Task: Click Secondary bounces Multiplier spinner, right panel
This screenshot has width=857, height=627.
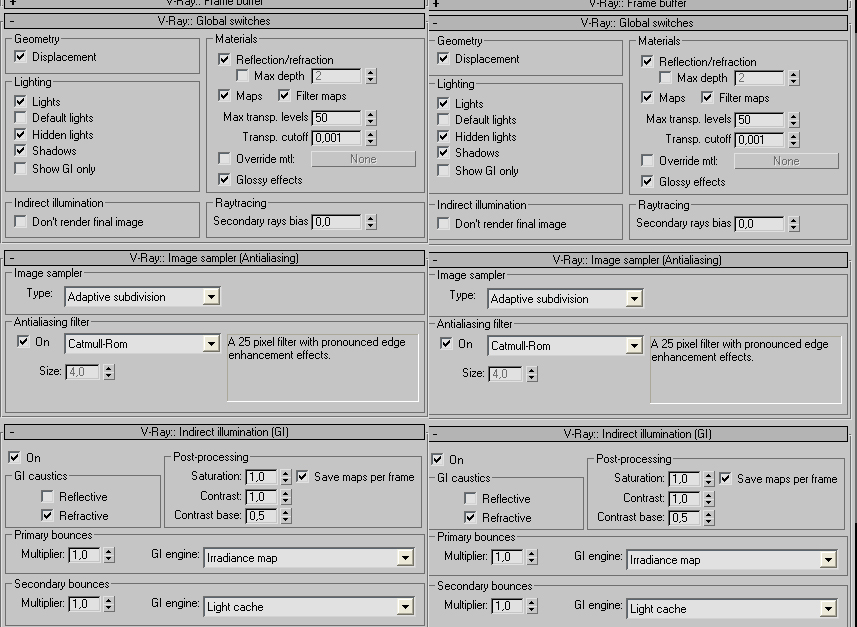Action: [x=532, y=606]
